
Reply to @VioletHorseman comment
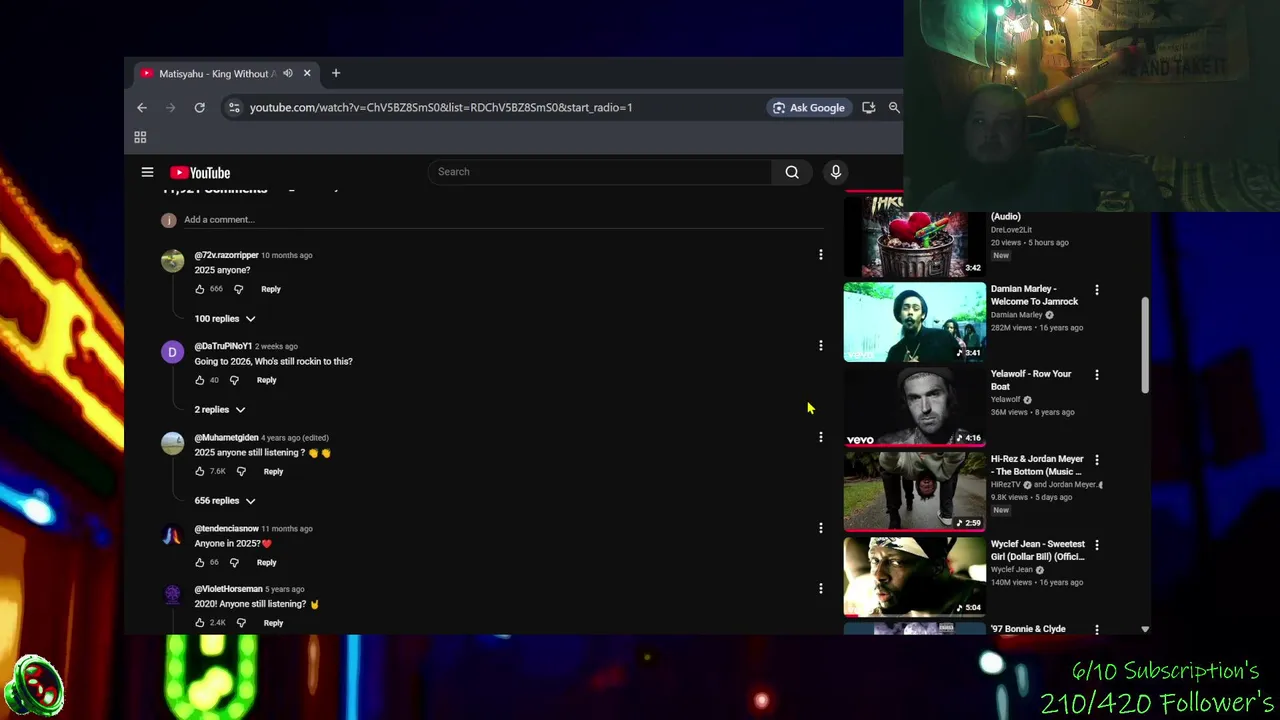point(273,623)
